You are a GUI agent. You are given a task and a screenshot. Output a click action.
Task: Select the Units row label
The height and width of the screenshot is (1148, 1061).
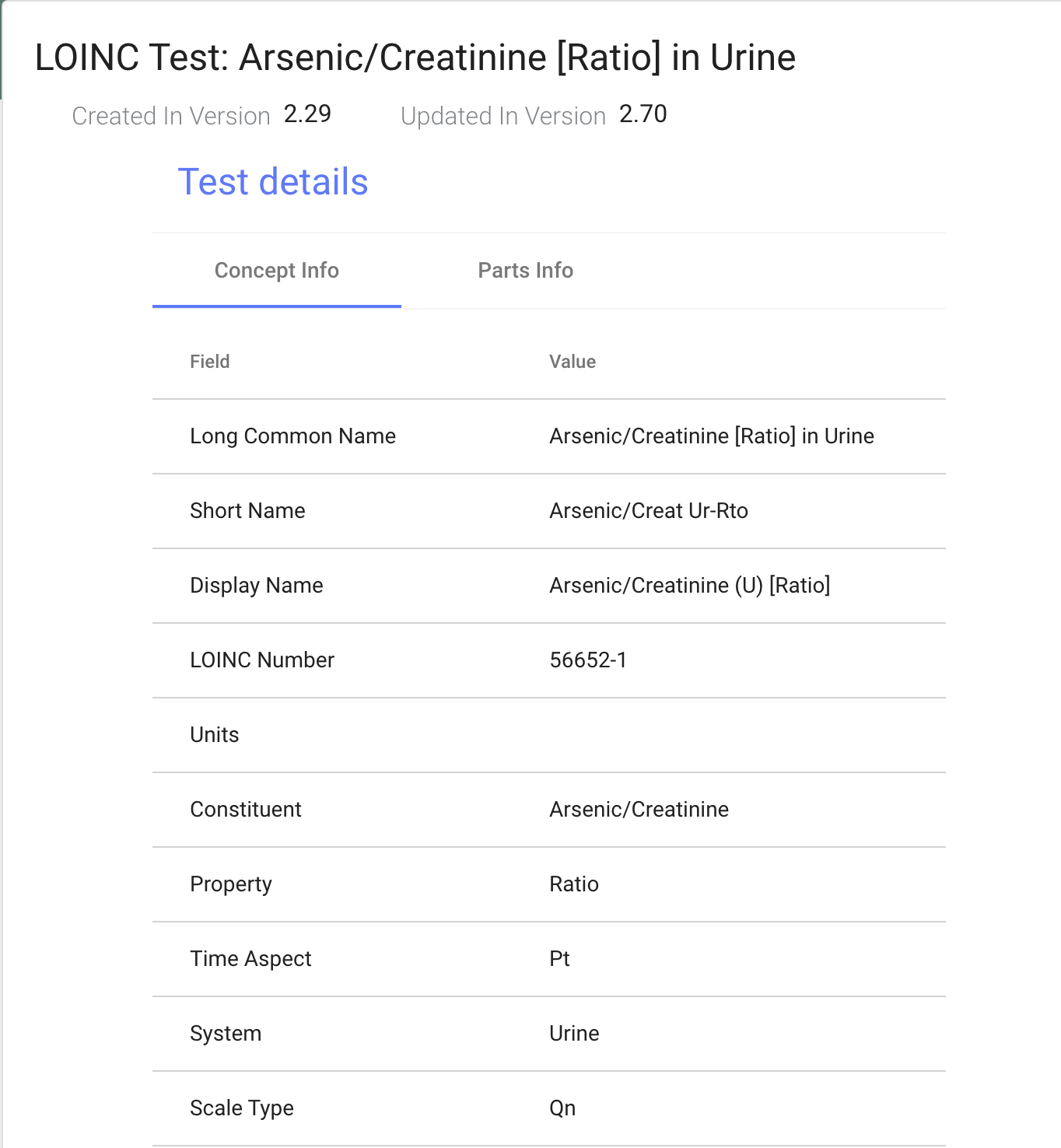pyautogui.click(x=215, y=735)
